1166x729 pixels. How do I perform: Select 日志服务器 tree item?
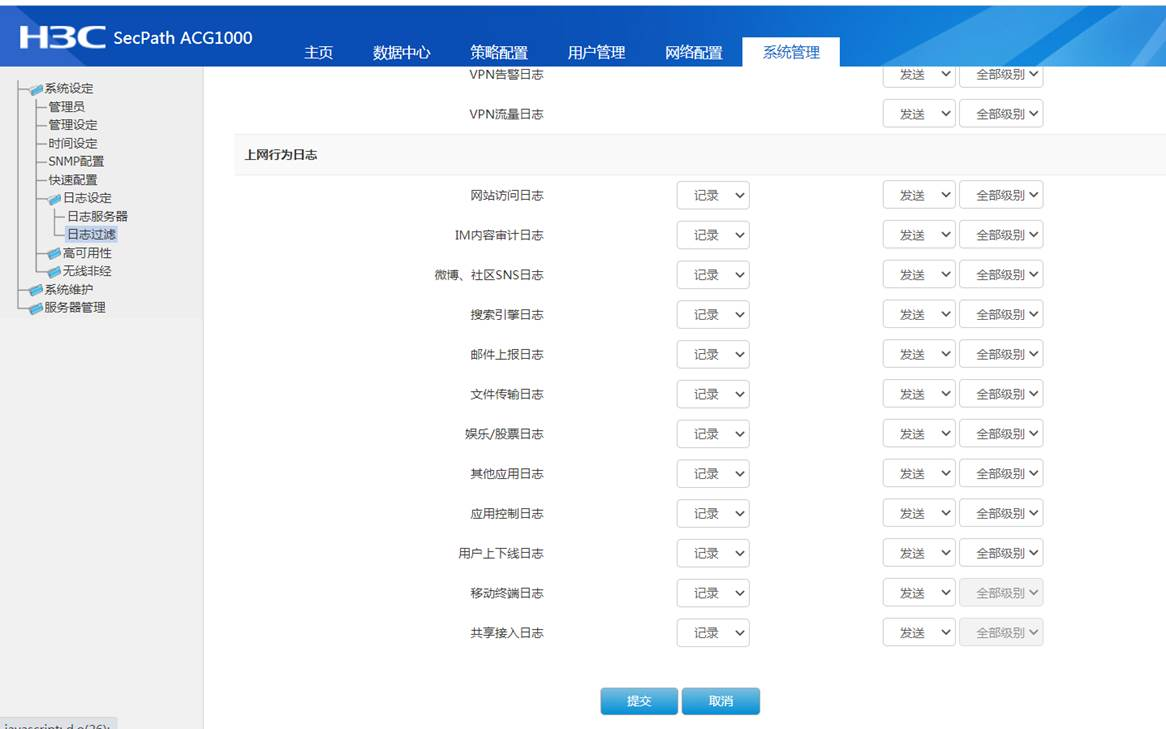click(x=97, y=216)
